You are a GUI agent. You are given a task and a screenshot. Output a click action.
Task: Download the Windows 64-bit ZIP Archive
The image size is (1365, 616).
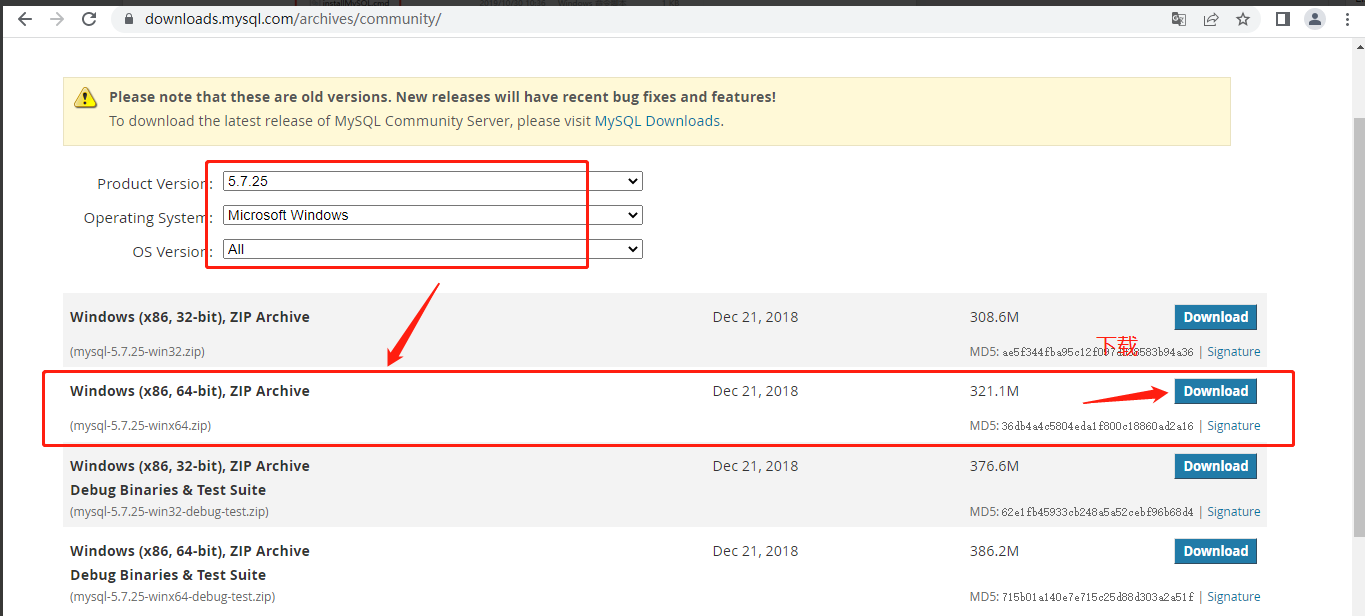tap(1215, 391)
